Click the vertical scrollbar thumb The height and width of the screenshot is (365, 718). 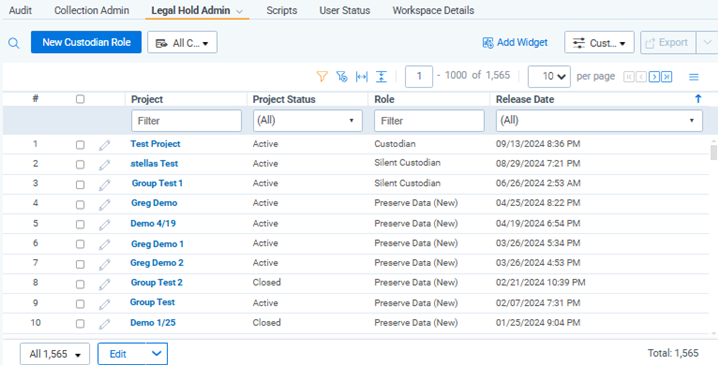pos(713,152)
